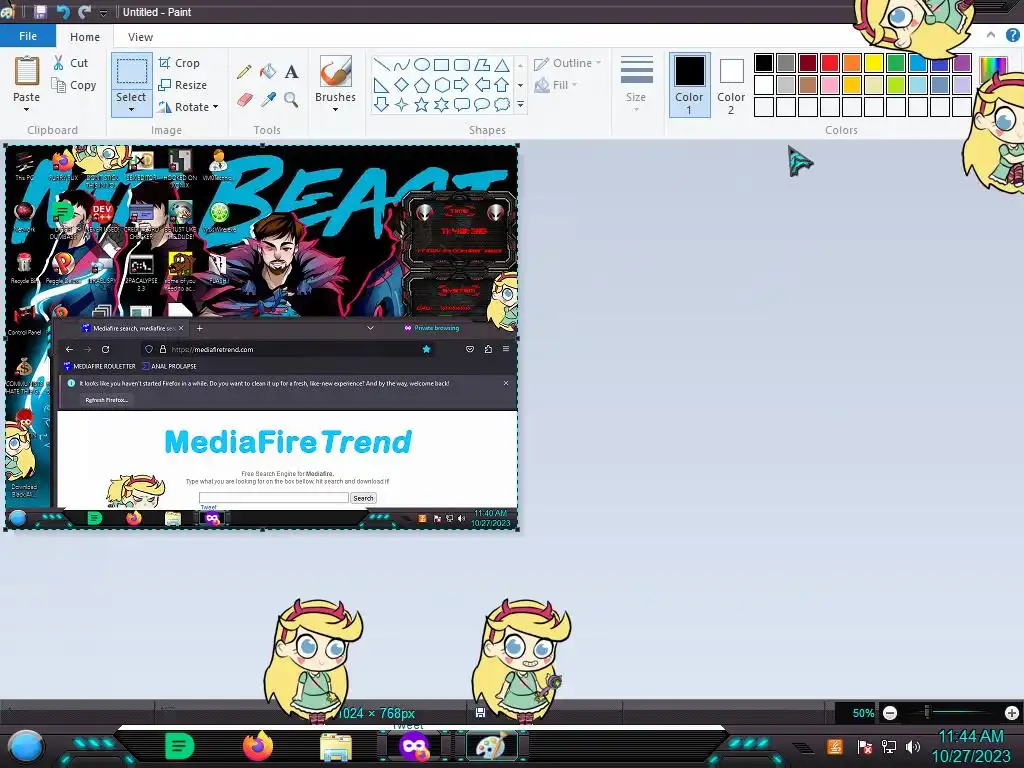The width and height of the screenshot is (1024, 768).
Task: Click the Copy button
Action: 74,85
